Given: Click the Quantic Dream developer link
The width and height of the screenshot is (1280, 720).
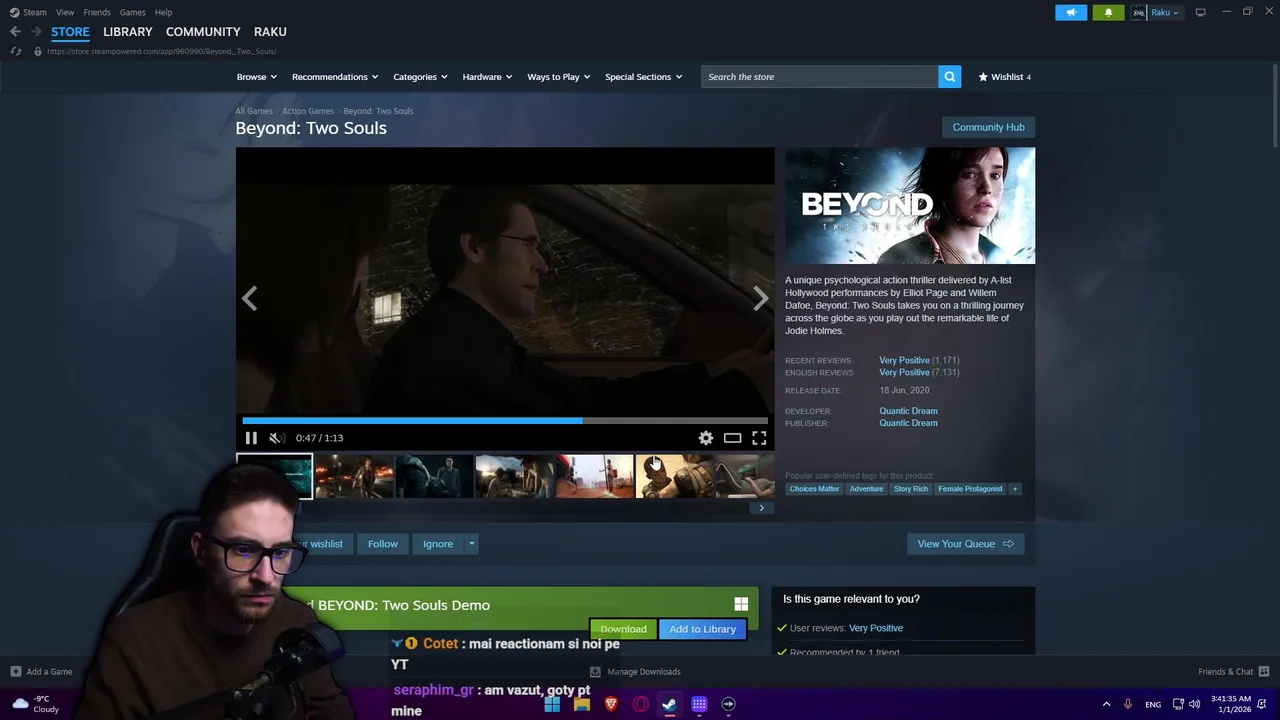Looking at the screenshot, I should tap(908, 411).
